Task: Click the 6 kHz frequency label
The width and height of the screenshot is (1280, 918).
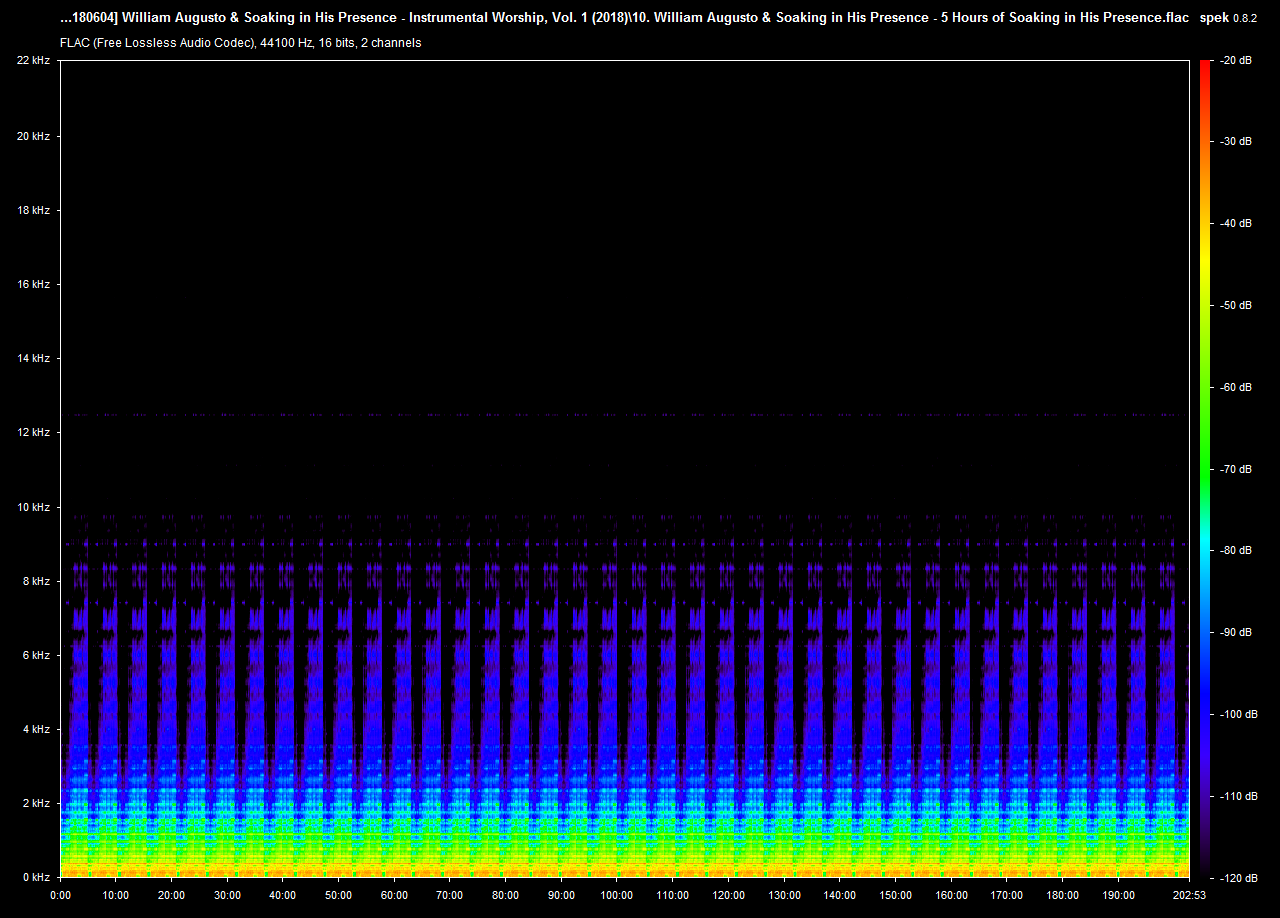Action: (x=37, y=655)
